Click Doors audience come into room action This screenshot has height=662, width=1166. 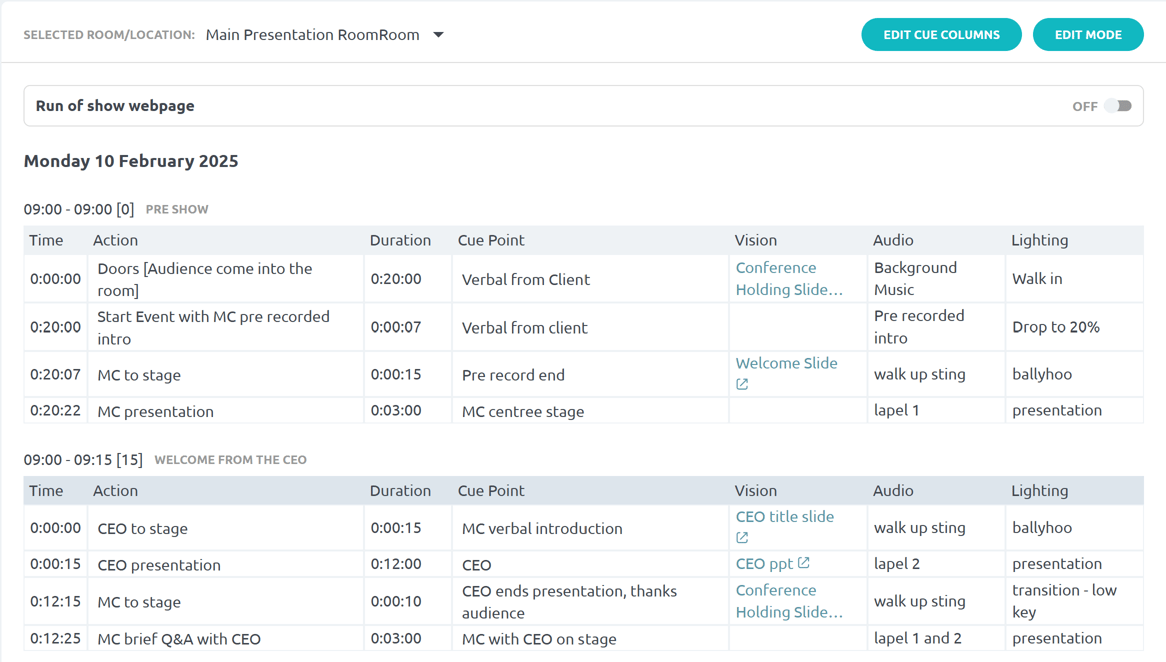226,280
